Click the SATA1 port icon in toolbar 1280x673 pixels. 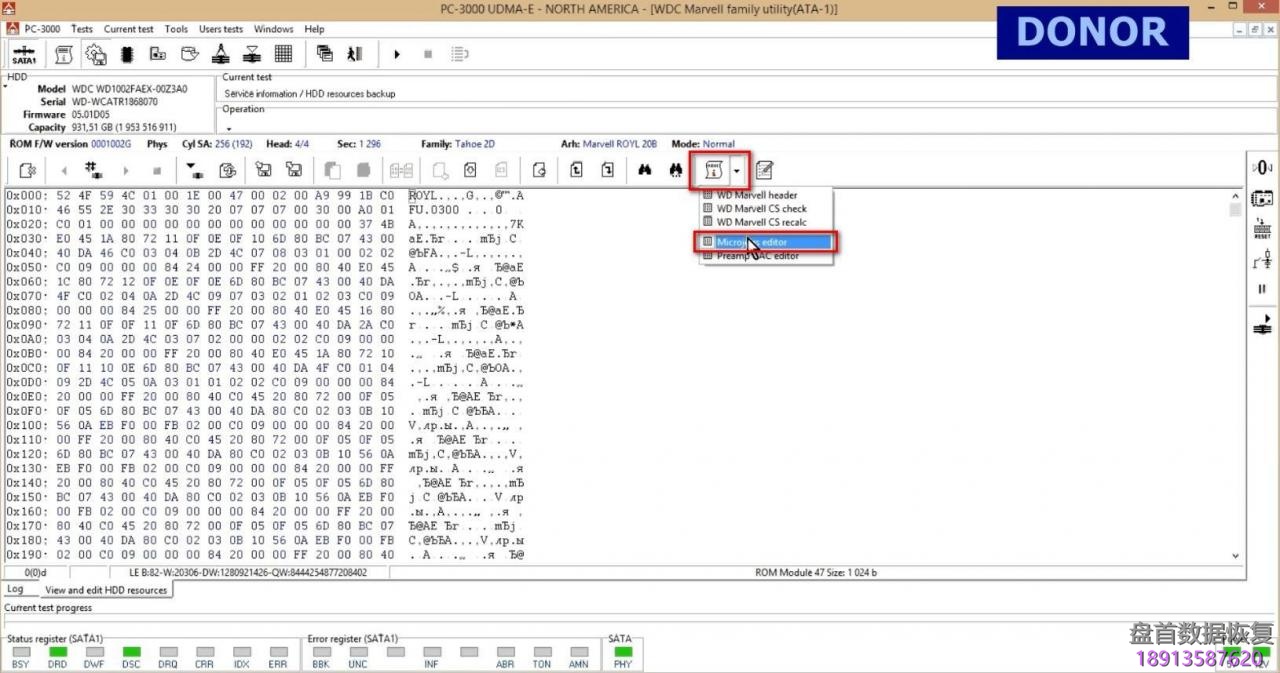point(24,54)
